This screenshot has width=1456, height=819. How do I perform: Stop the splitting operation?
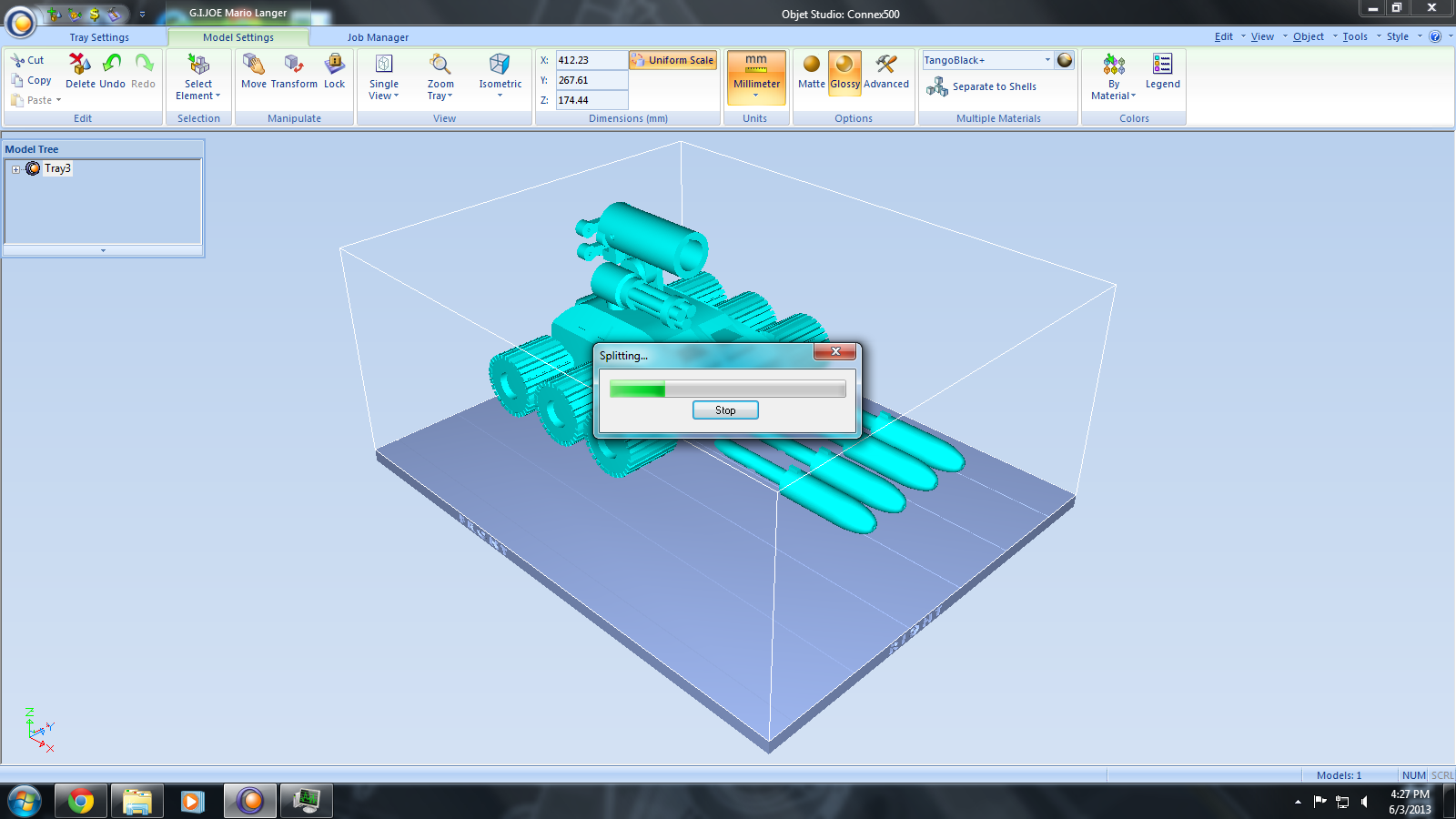(725, 410)
